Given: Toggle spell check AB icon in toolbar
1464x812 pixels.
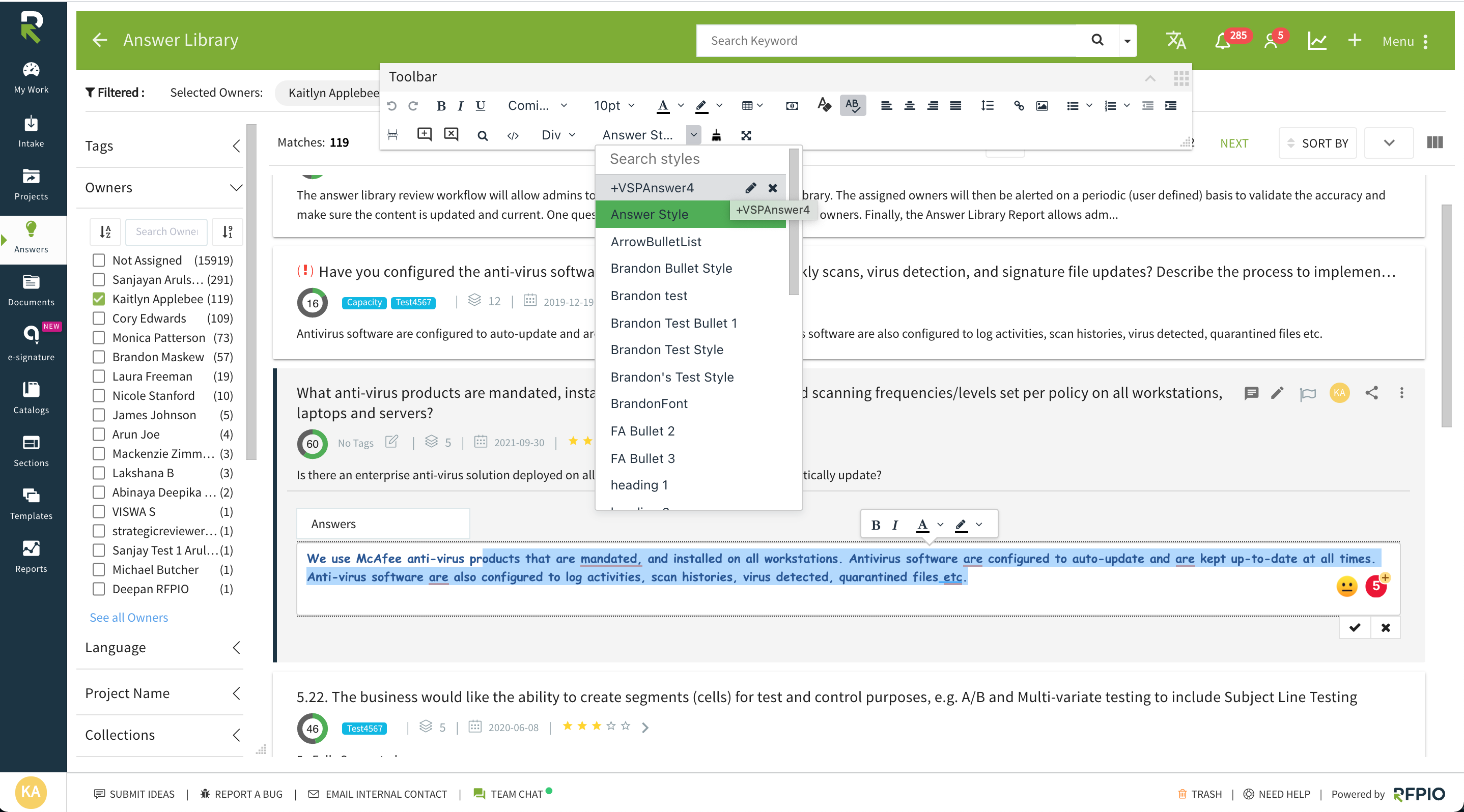Looking at the screenshot, I should point(853,105).
